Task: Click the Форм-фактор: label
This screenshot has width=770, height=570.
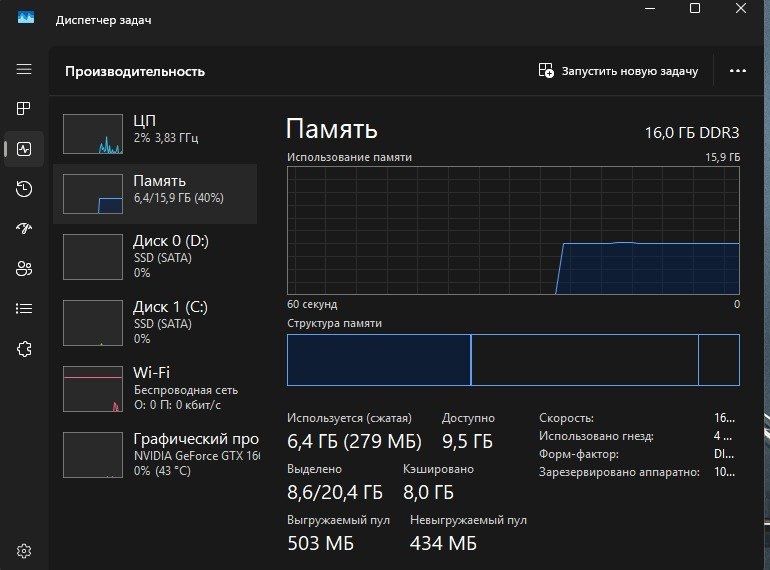Action: tap(578, 454)
